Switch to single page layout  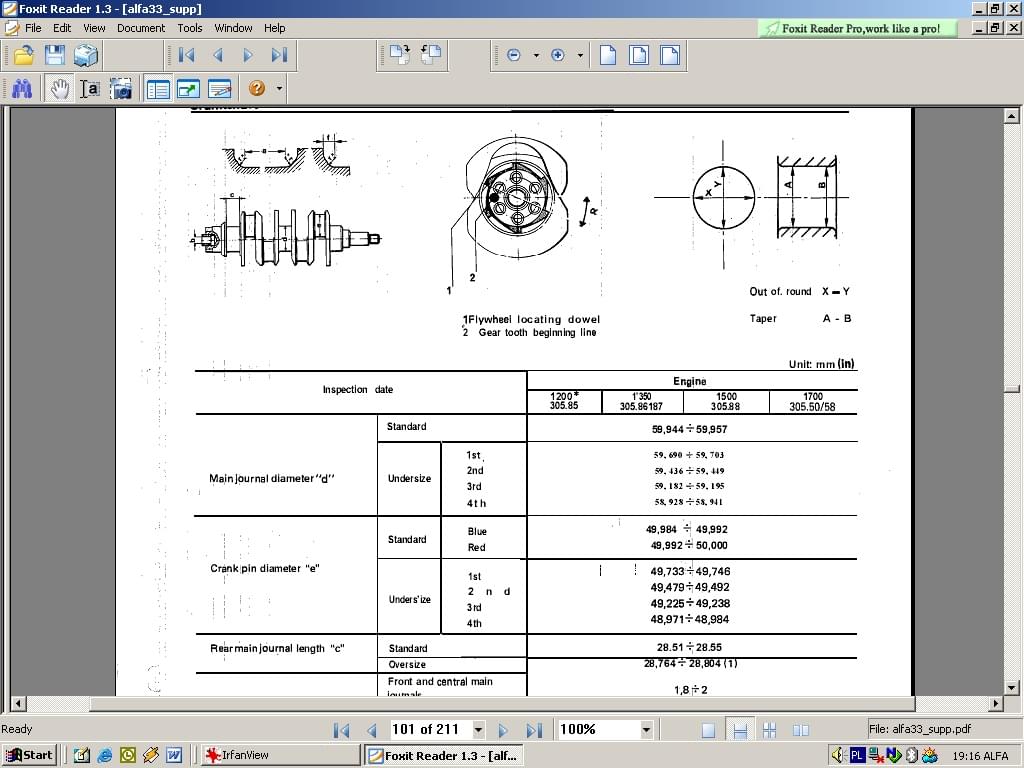709,730
